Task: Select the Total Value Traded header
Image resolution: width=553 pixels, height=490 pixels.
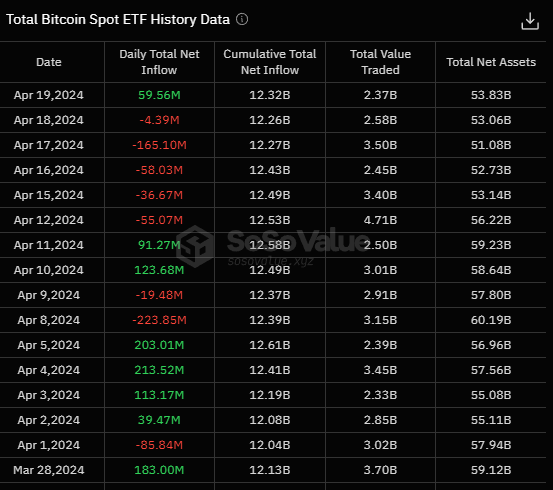Action: (x=380, y=62)
